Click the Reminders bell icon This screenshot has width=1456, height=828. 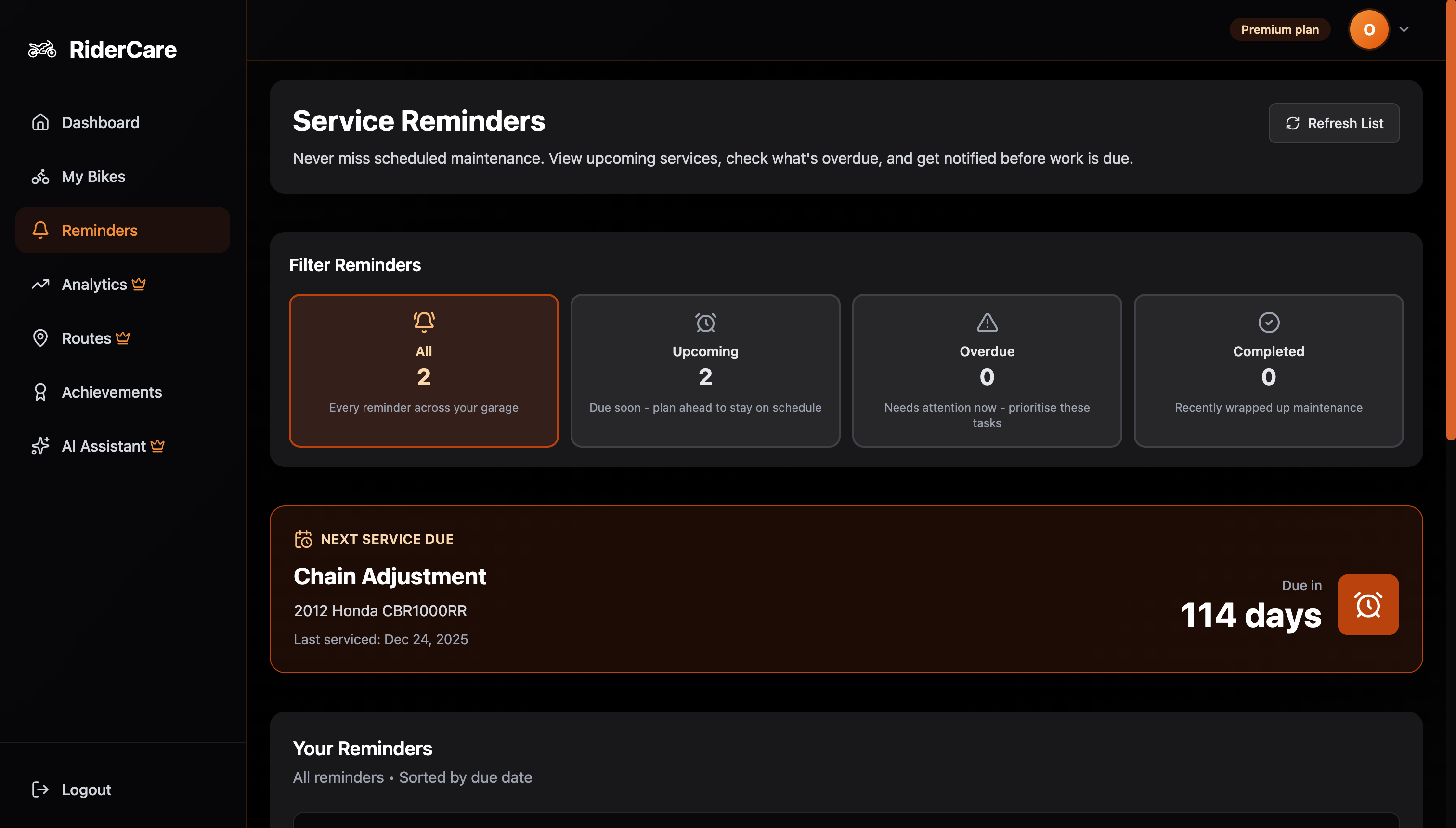click(40, 230)
